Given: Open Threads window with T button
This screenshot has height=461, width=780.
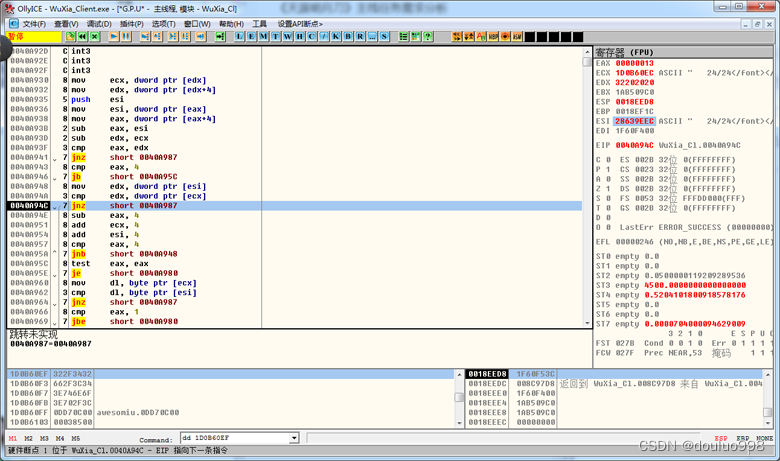Looking at the screenshot, I should click(x=276, y=36).
